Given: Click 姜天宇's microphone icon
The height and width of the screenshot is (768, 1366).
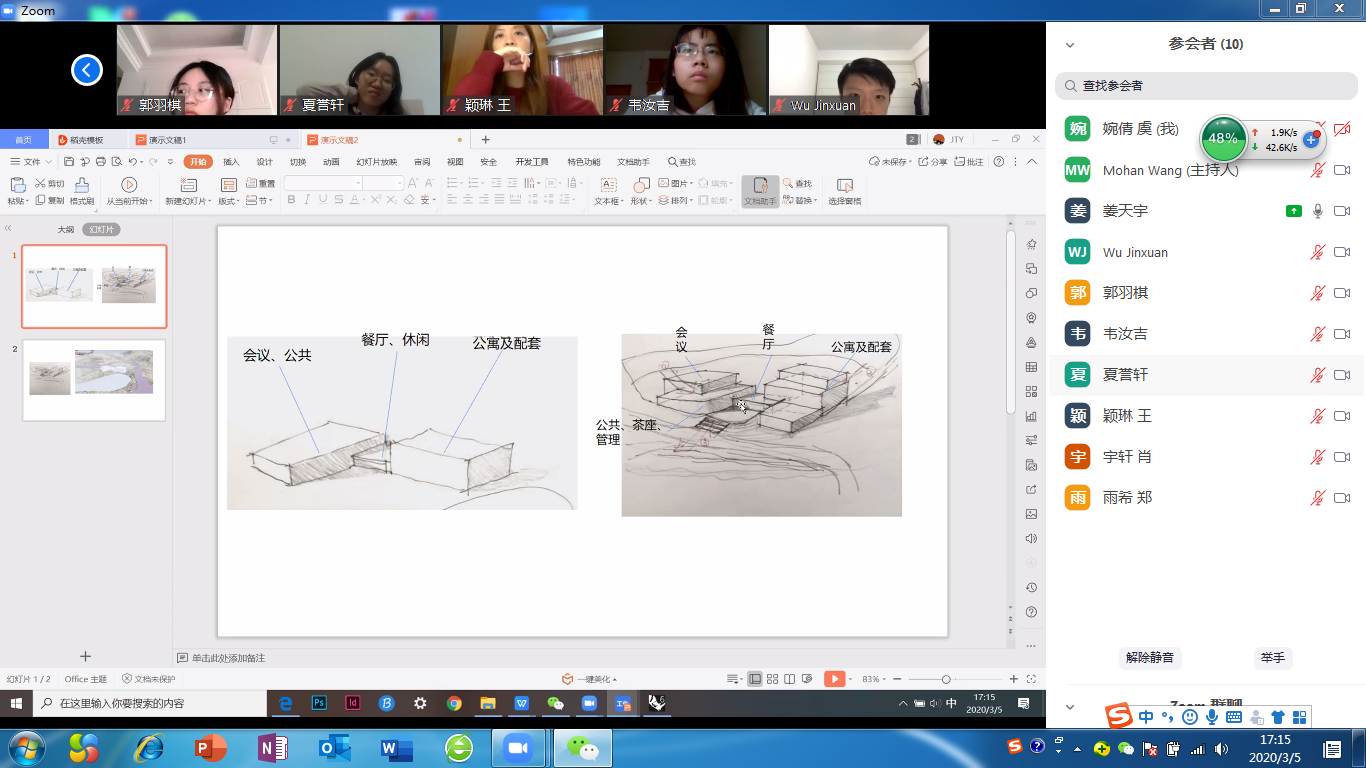Looking at the screenshot, I should point(1318,211).
